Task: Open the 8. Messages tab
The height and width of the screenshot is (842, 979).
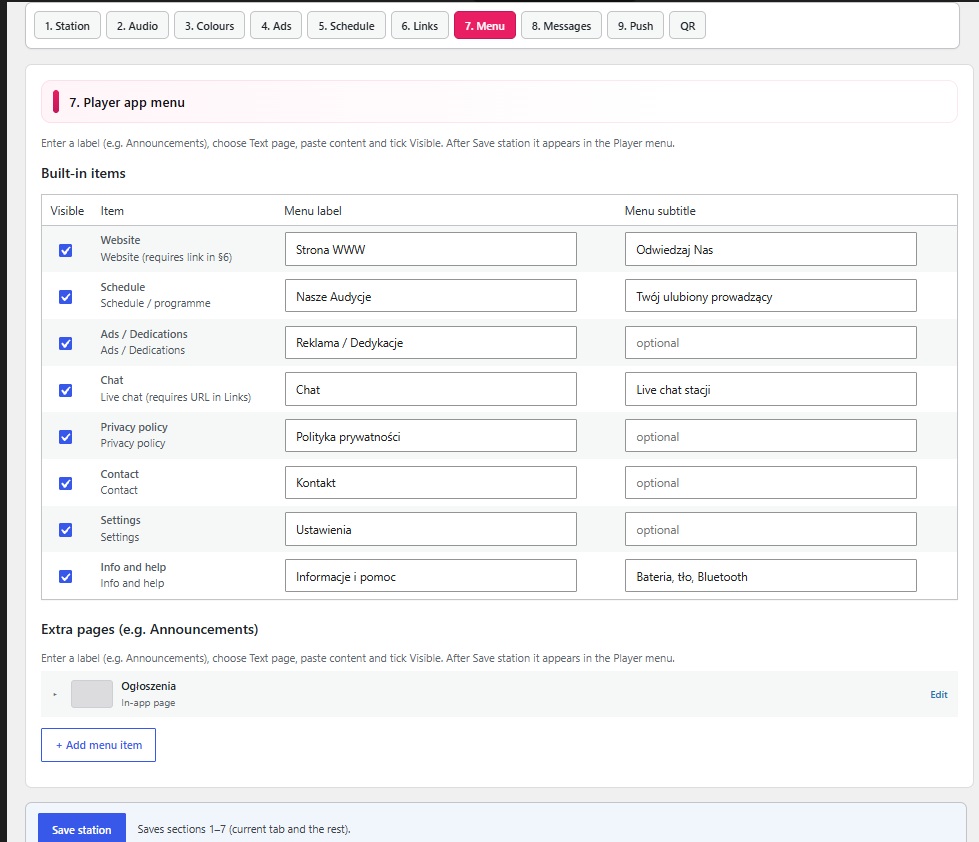Action: (561, 26)
